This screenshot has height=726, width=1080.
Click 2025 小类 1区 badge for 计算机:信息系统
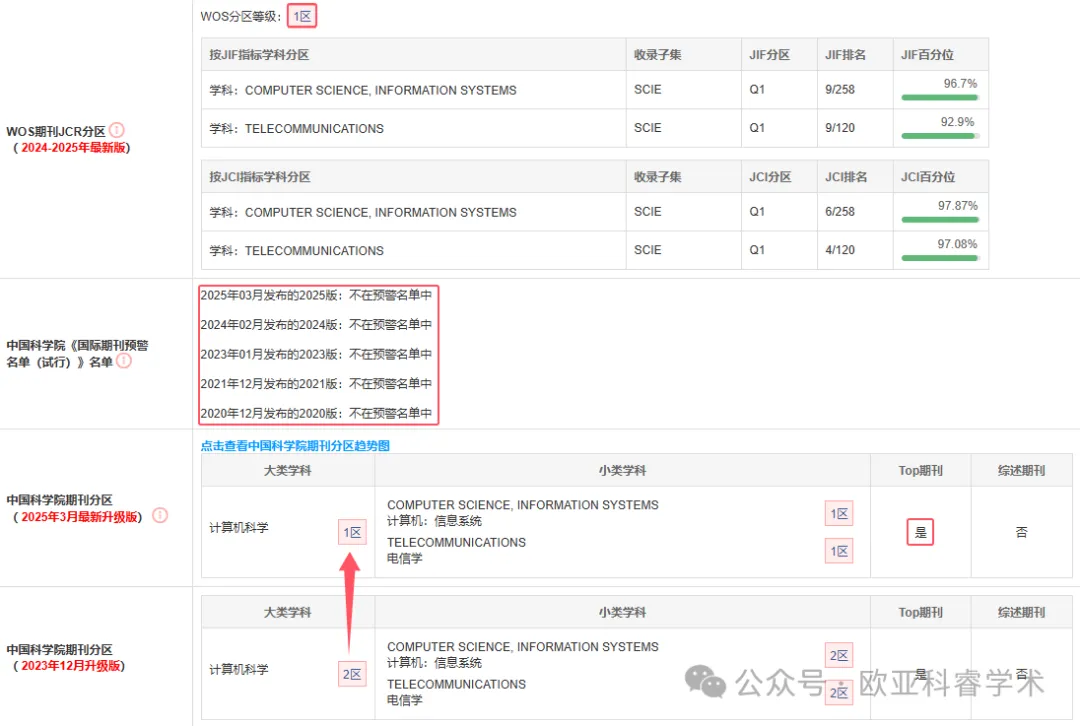pos(839,514)
